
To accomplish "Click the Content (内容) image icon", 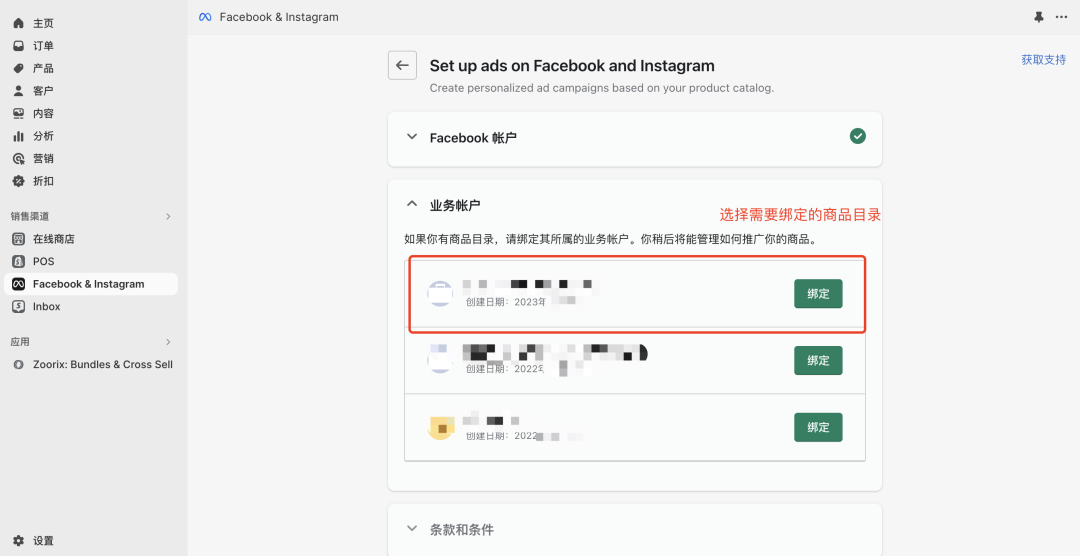I will pos(19,113).
